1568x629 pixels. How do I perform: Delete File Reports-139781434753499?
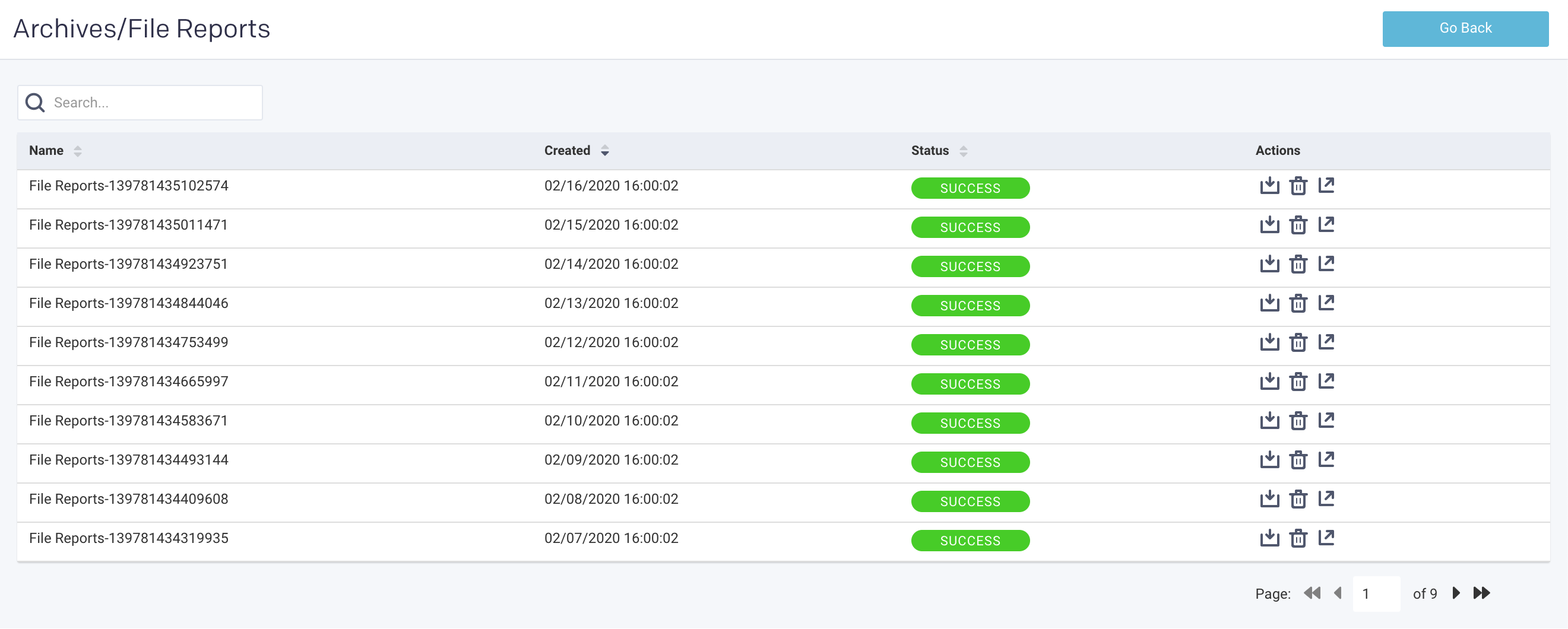(1298, 342)
